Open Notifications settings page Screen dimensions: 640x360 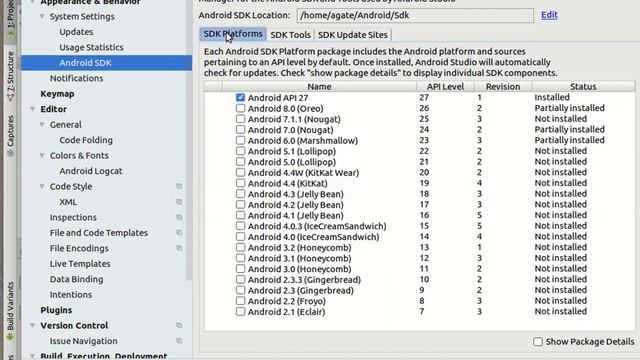coord(76,78)
